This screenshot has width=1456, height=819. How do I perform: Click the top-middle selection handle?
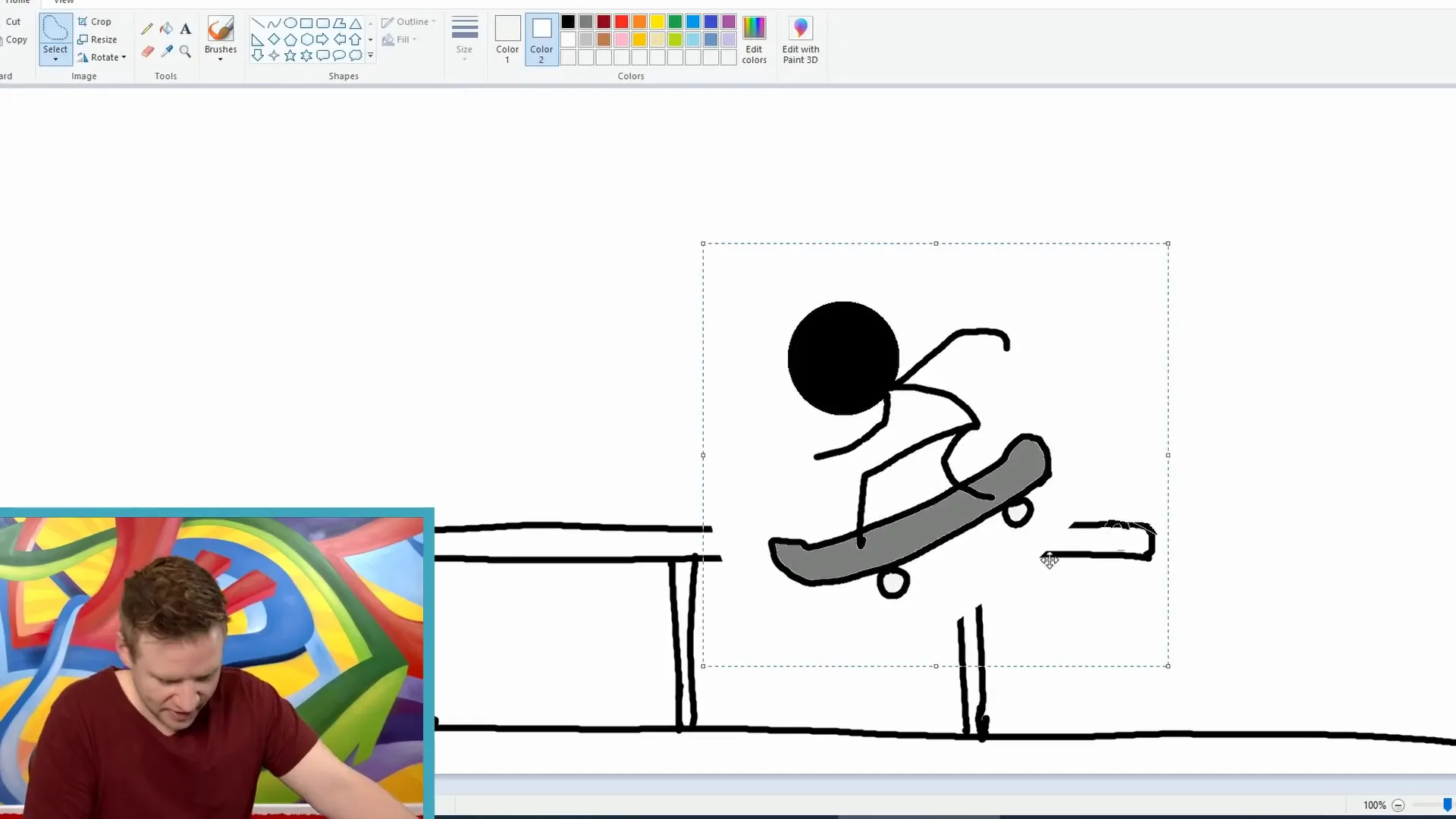tap(936, 243)
